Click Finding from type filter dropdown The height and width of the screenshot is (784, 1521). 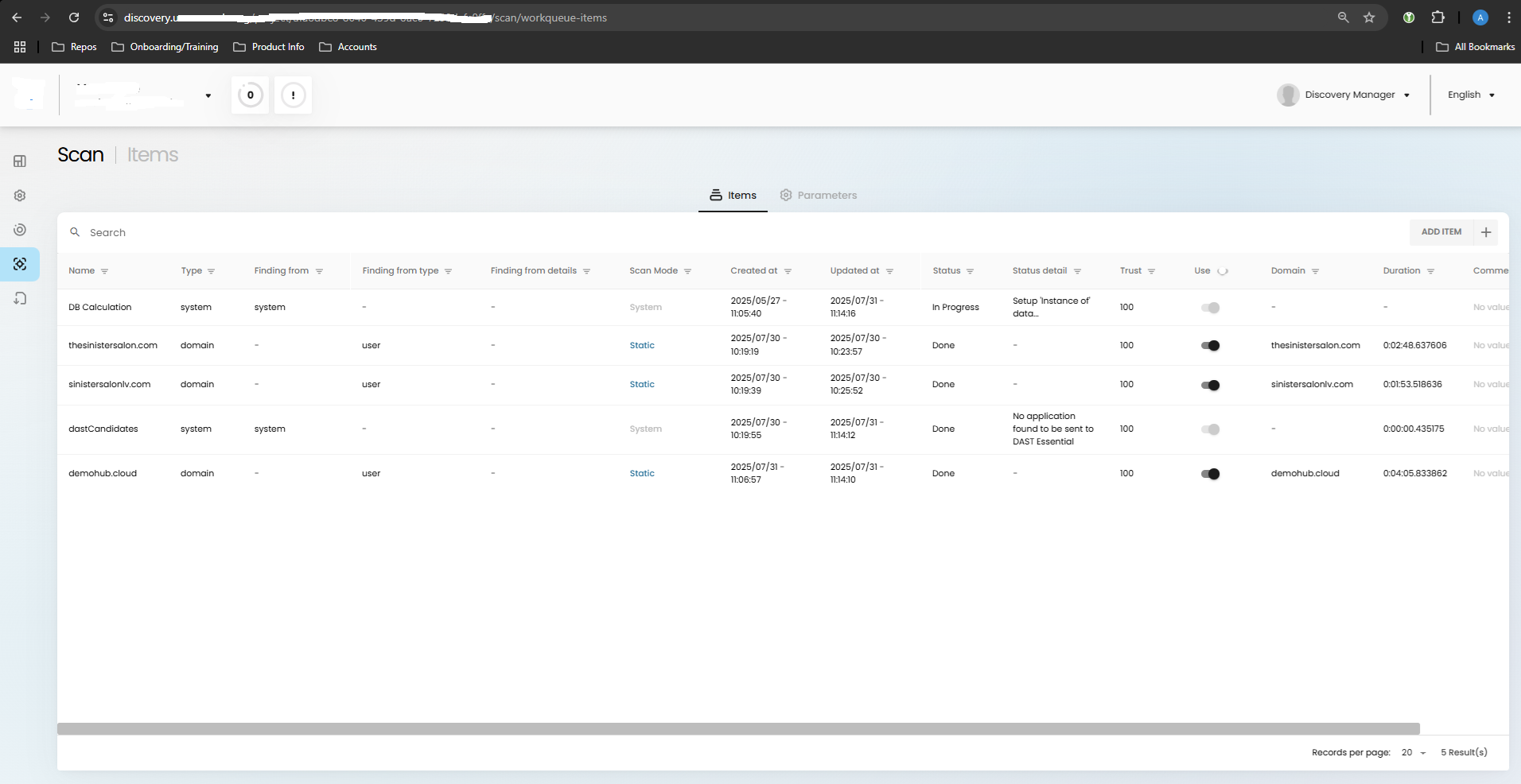(448, 271)
